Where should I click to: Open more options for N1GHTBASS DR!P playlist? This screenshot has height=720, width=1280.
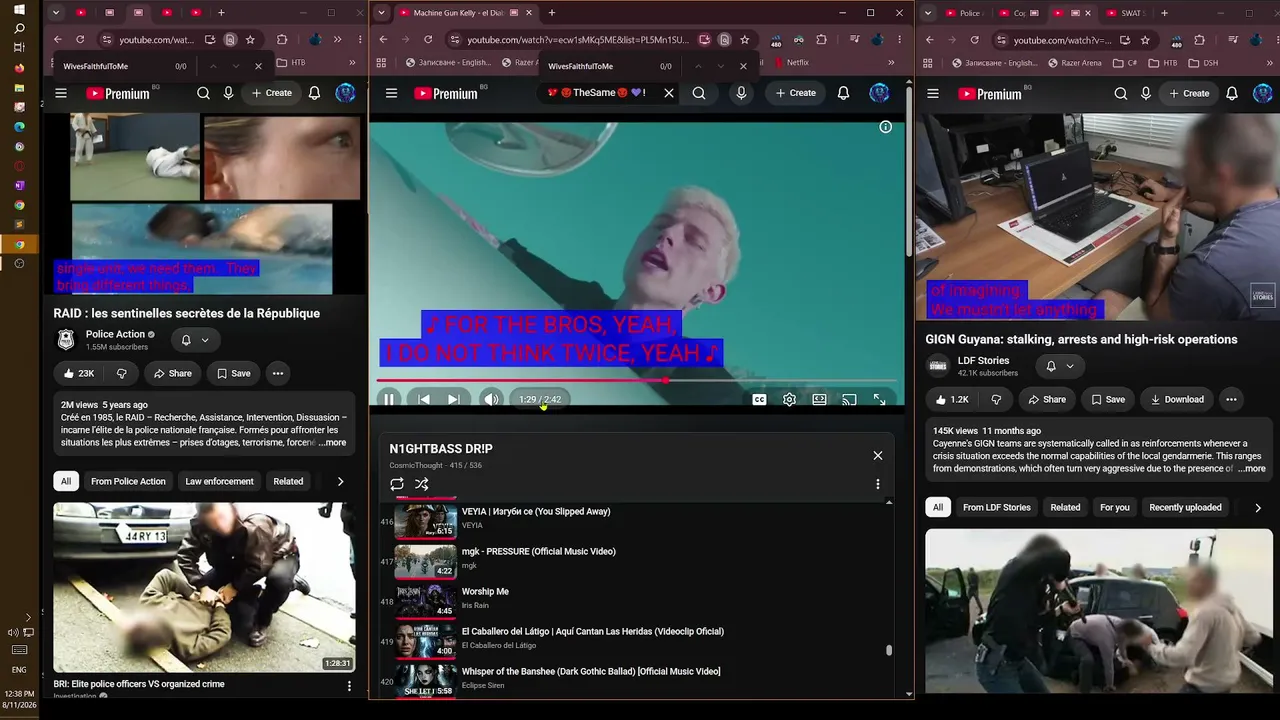click(x=878, y=484)
